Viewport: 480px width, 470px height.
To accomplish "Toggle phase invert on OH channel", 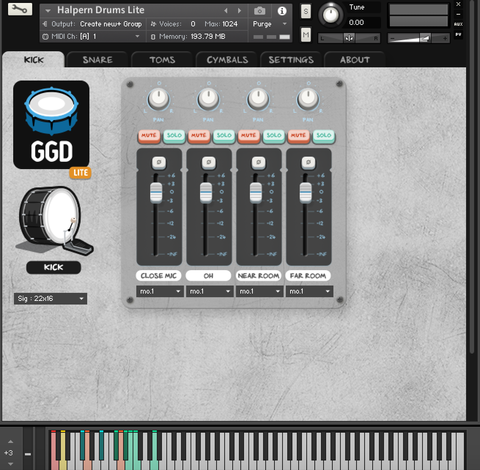I will point(209,162).
